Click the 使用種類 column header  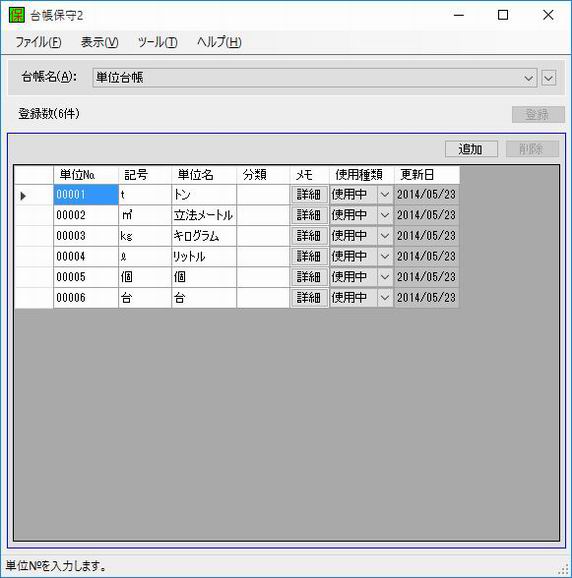click(362, 175)
